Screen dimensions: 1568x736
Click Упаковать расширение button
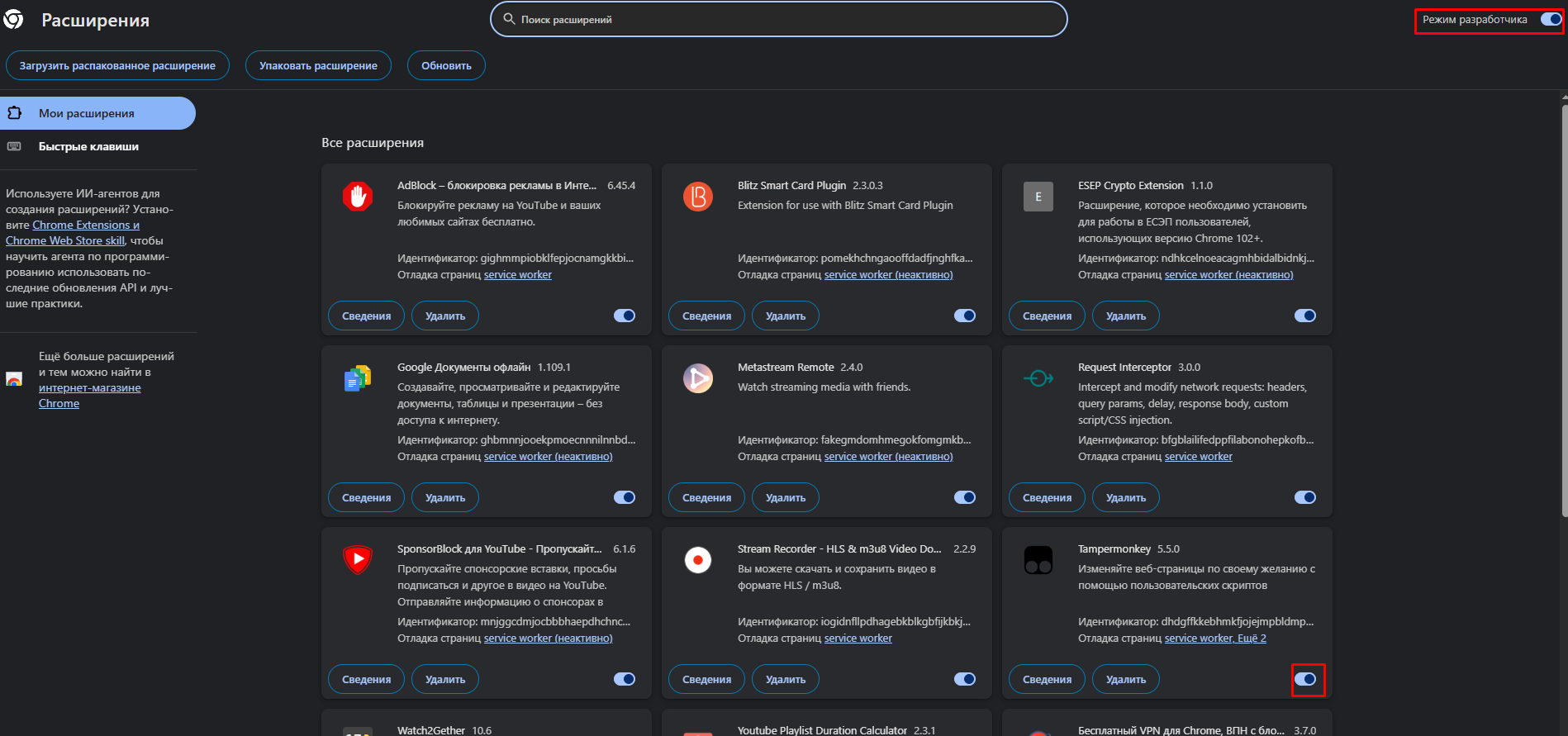coord(318,65)
